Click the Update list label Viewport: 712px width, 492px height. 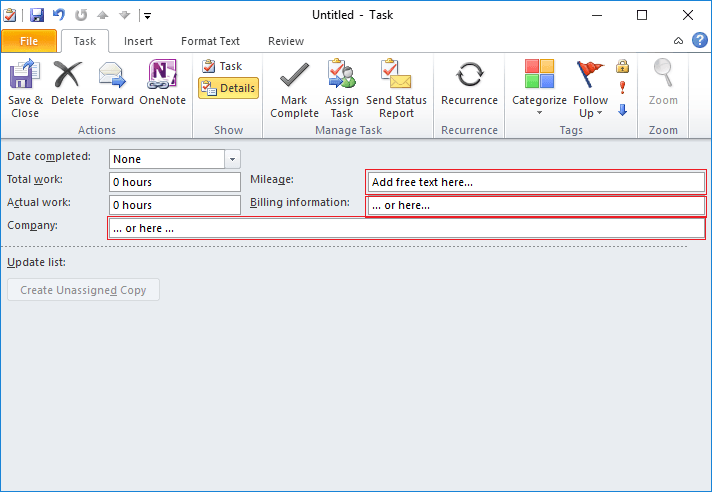36,263
